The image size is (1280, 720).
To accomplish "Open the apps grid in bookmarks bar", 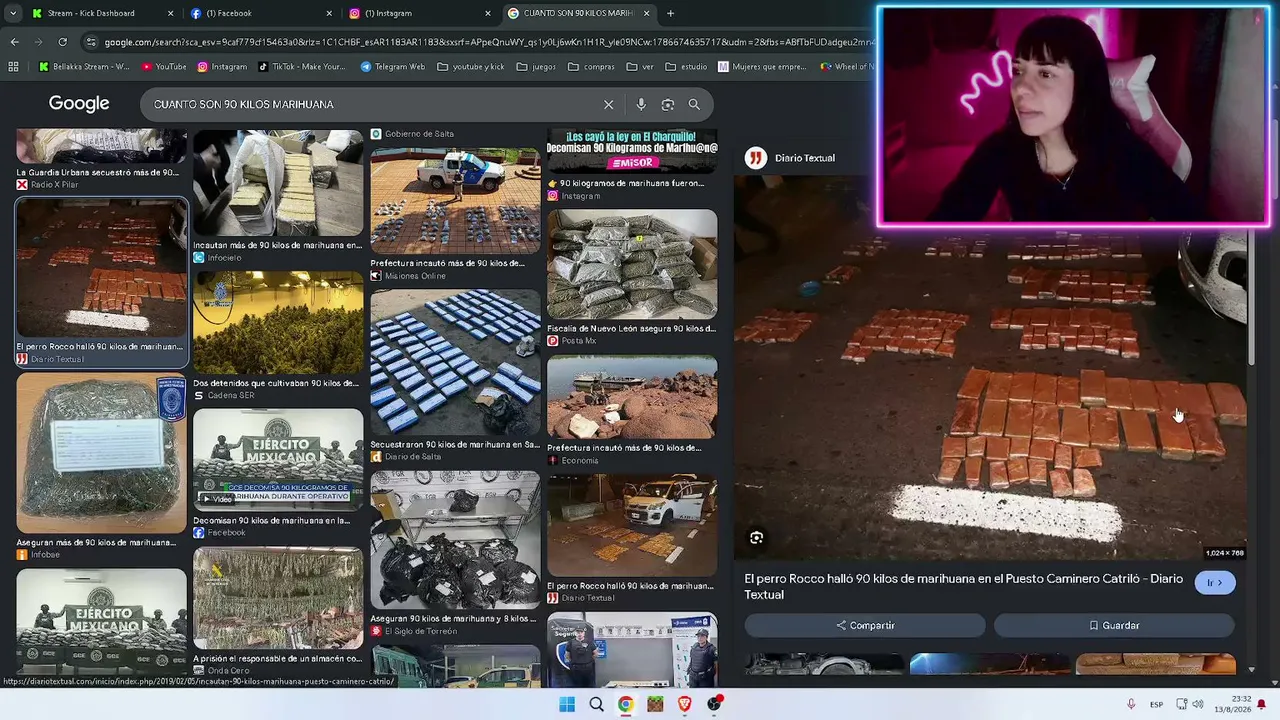I will point(13,67).
